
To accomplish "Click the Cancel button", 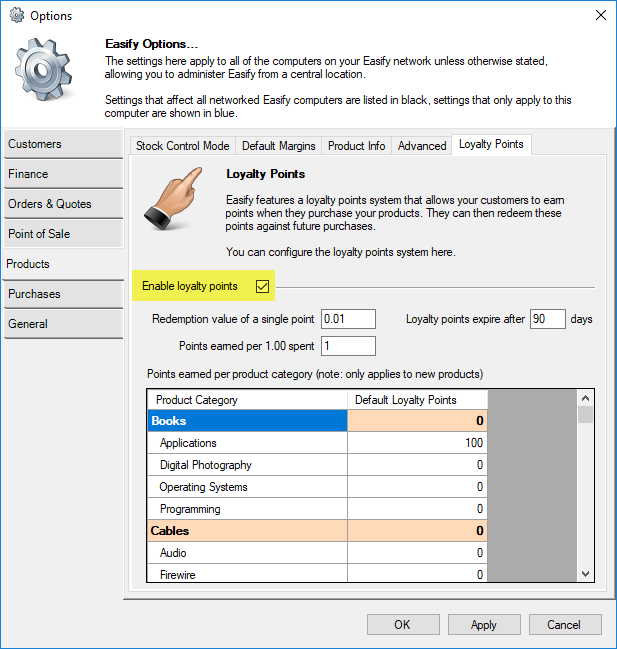I will coord(565,625).
